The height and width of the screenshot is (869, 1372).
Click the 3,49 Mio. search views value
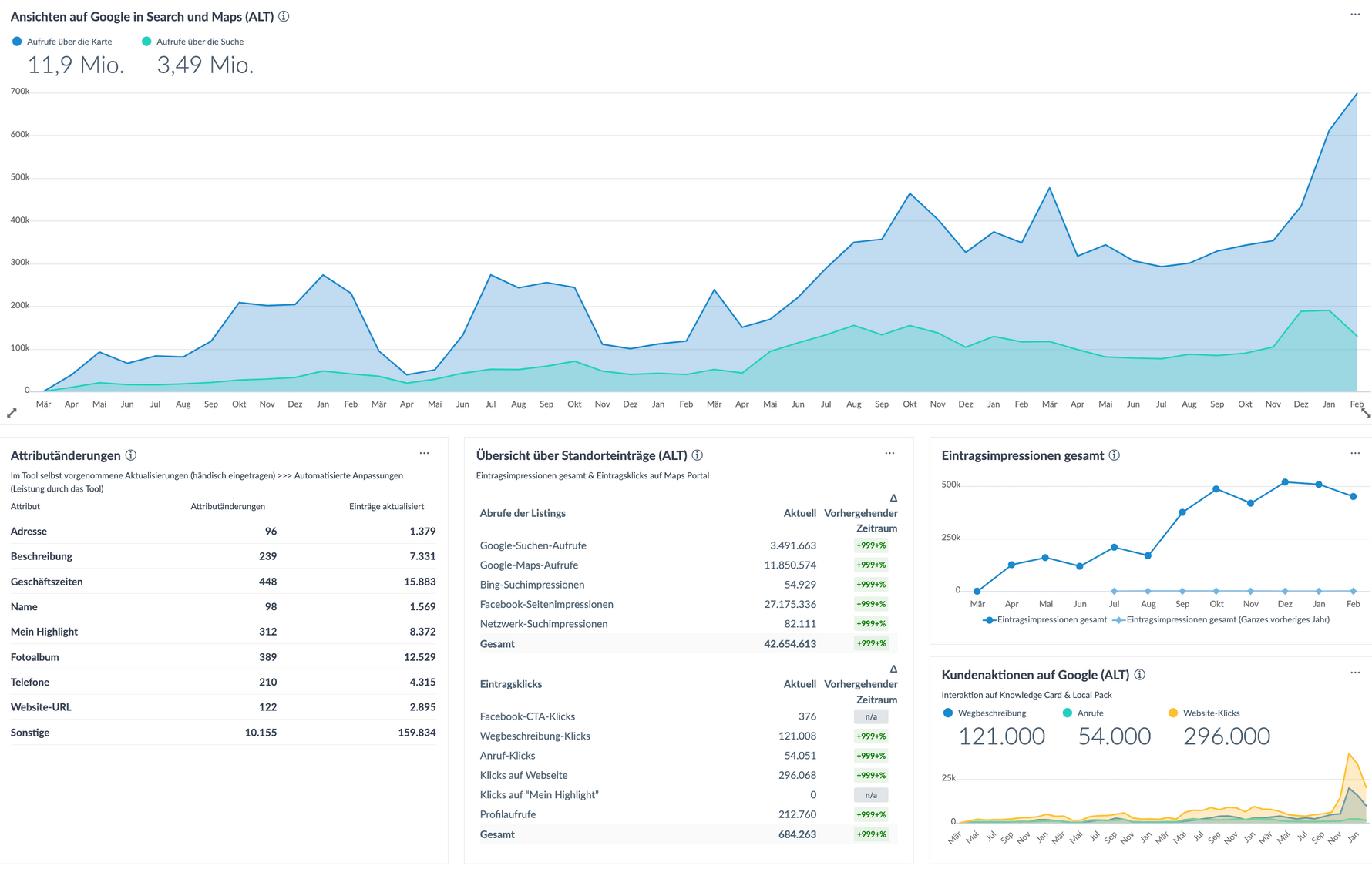point(205,65)
